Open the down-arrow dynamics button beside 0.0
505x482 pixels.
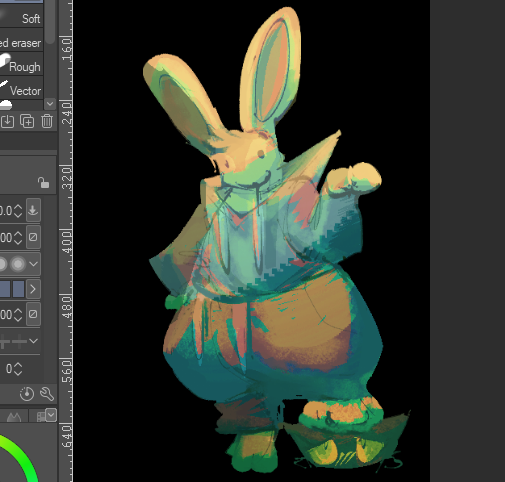pyautogui.click(x=33, y=210)
